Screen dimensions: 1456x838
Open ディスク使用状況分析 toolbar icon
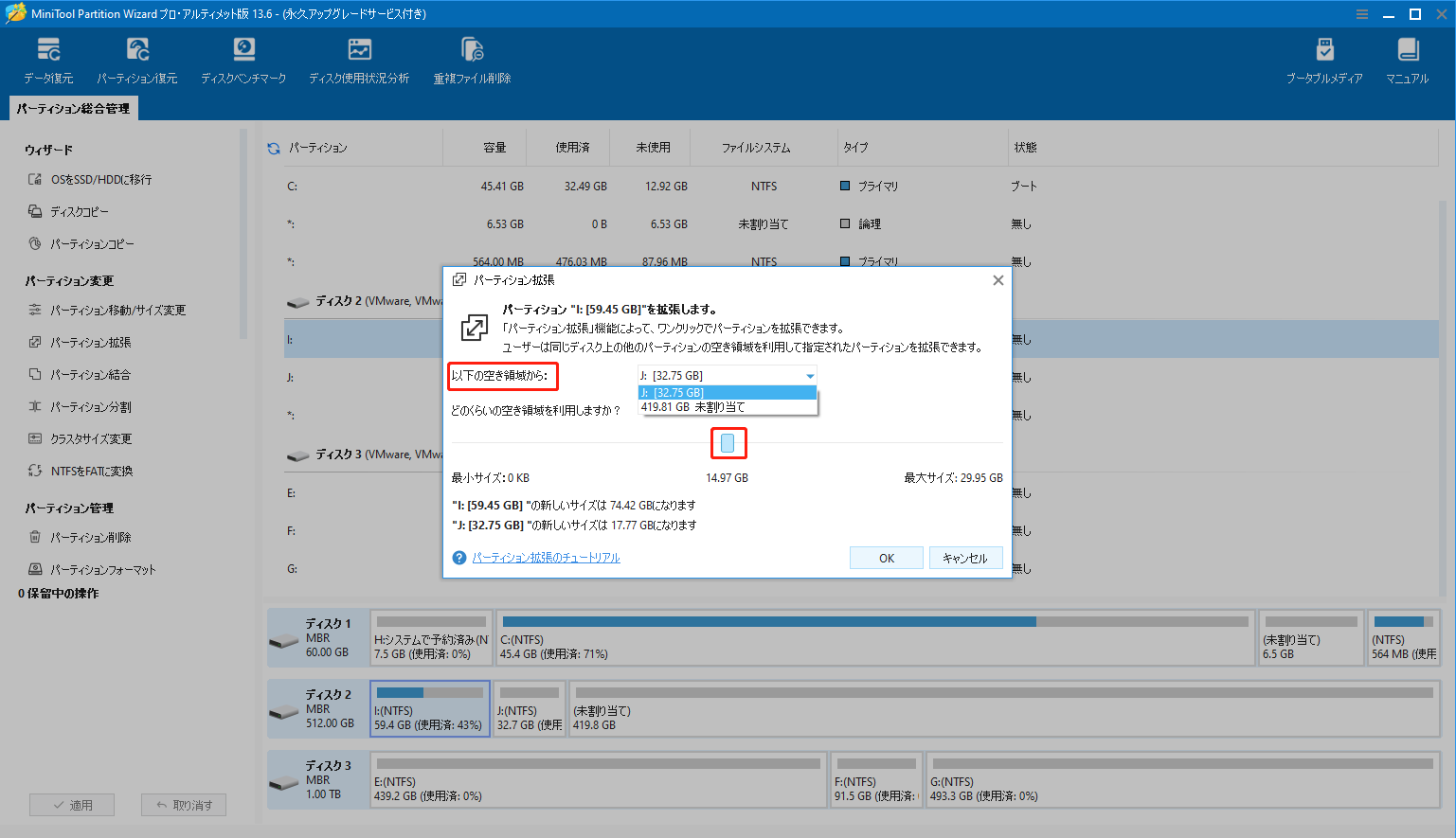359,61
